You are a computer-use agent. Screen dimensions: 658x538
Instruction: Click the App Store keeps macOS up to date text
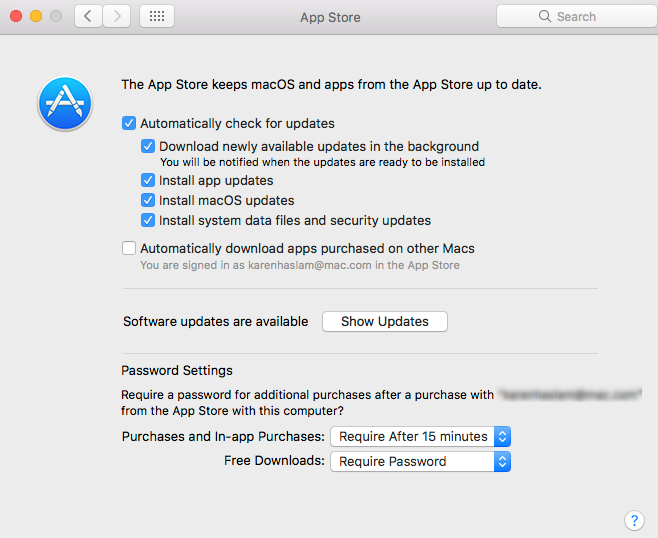click(331, 84)
